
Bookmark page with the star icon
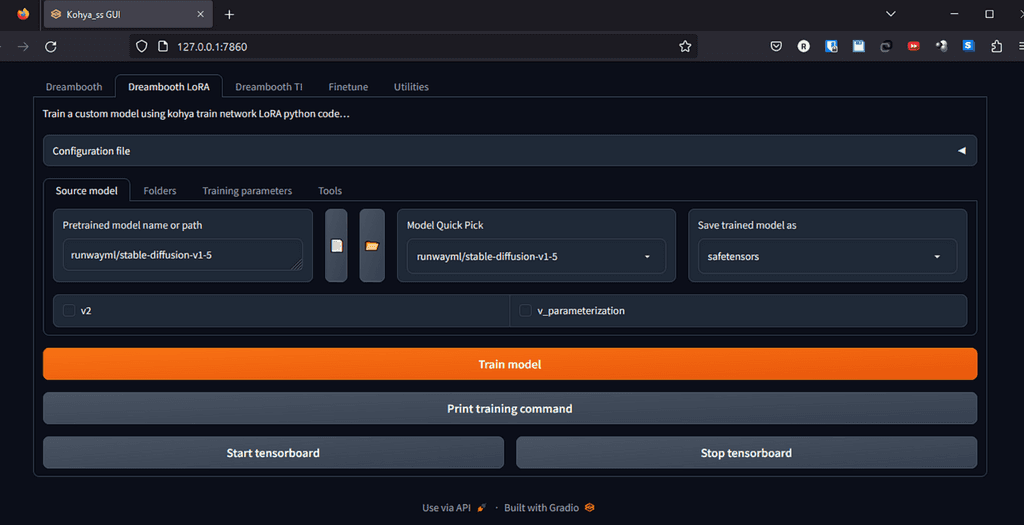coord(684,46)
